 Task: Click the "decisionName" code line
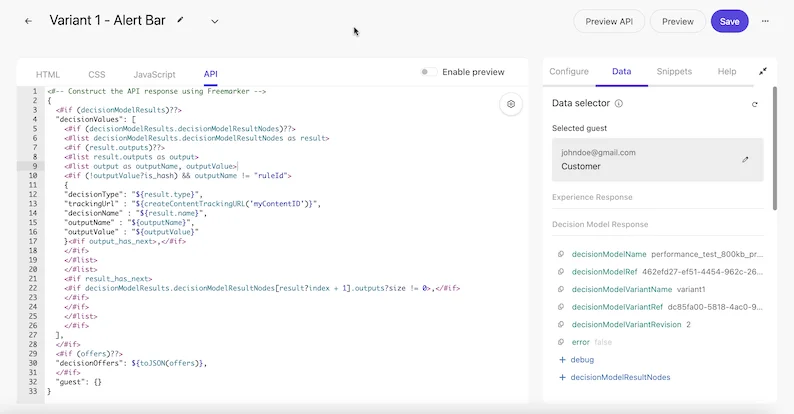point(135,213)
